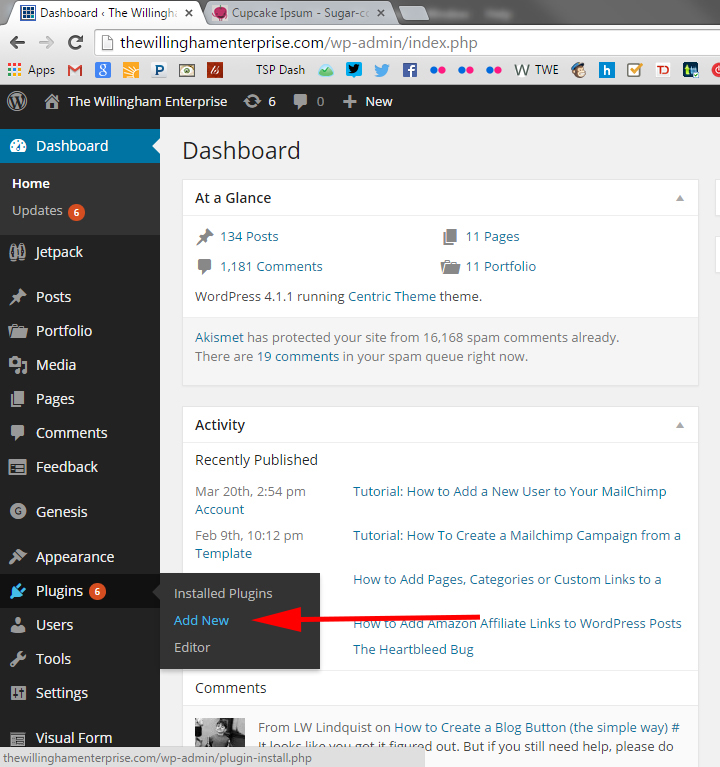Open the Comments sidebar menu
The image size is (720, 767).
[x=80, y=433]
